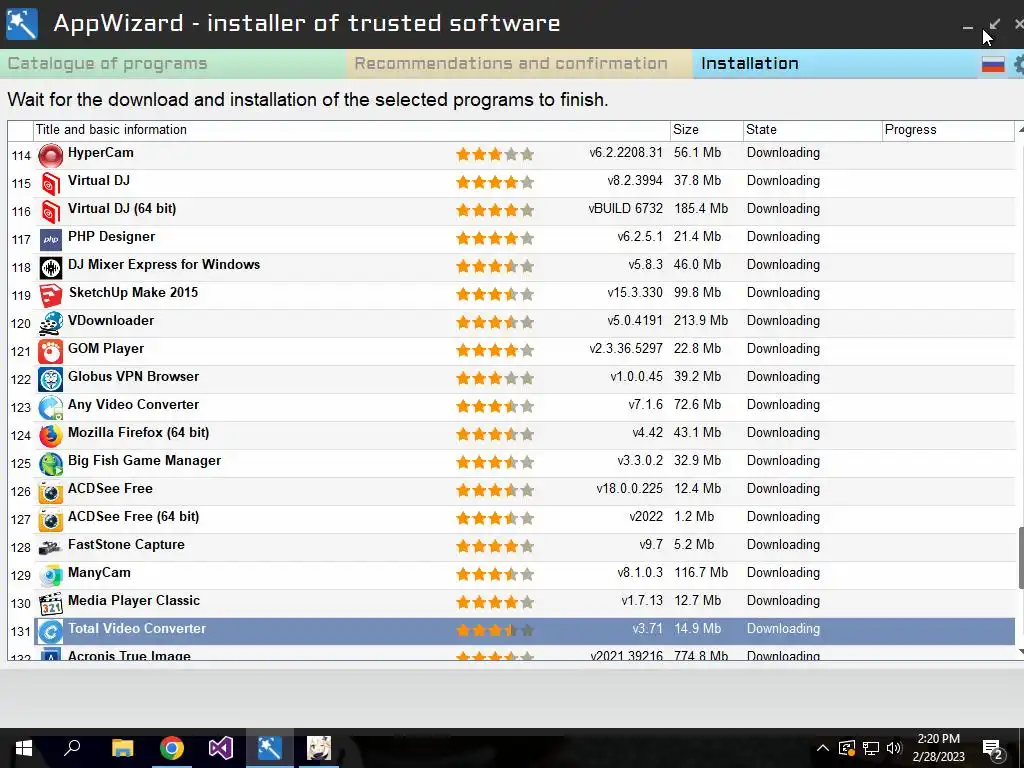This screenshot has height=768, width=1024.
Task: Click the version v9.7 of FastStone Capture
Action: [650, 545]
